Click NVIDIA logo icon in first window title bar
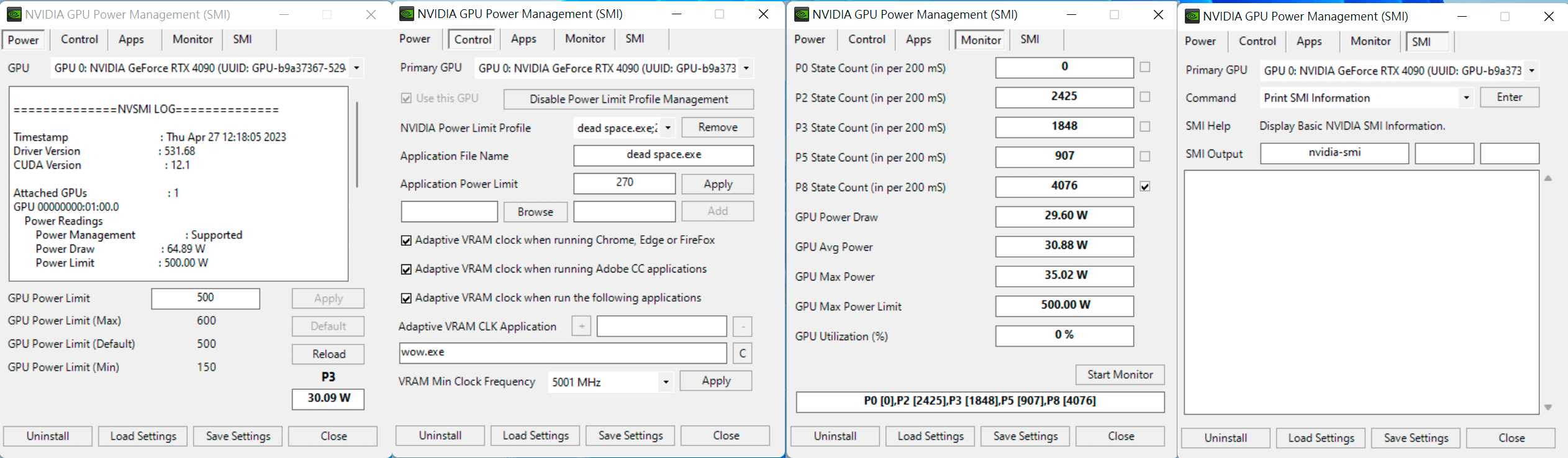 click(x=14, y=14)
